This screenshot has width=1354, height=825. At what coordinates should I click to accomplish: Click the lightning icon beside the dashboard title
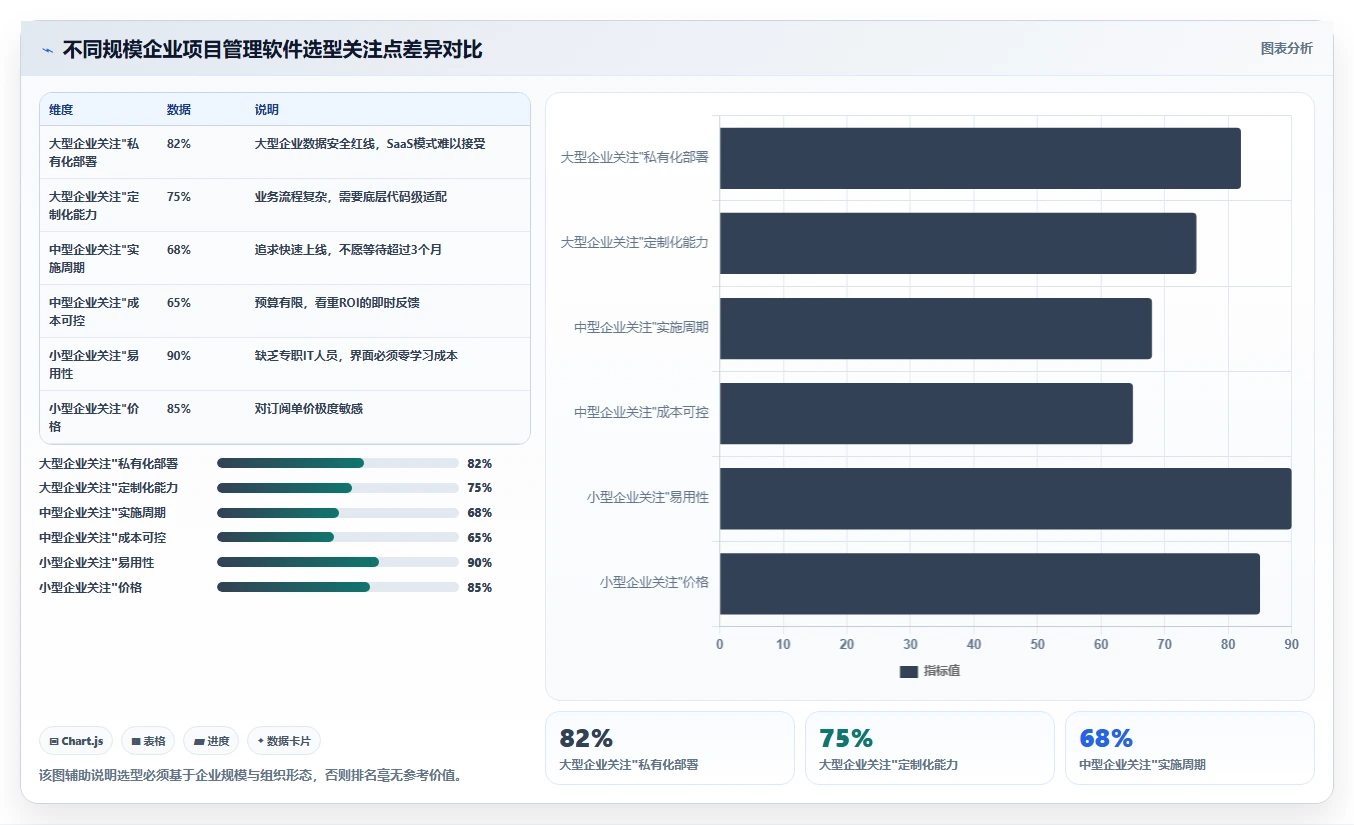48,50
